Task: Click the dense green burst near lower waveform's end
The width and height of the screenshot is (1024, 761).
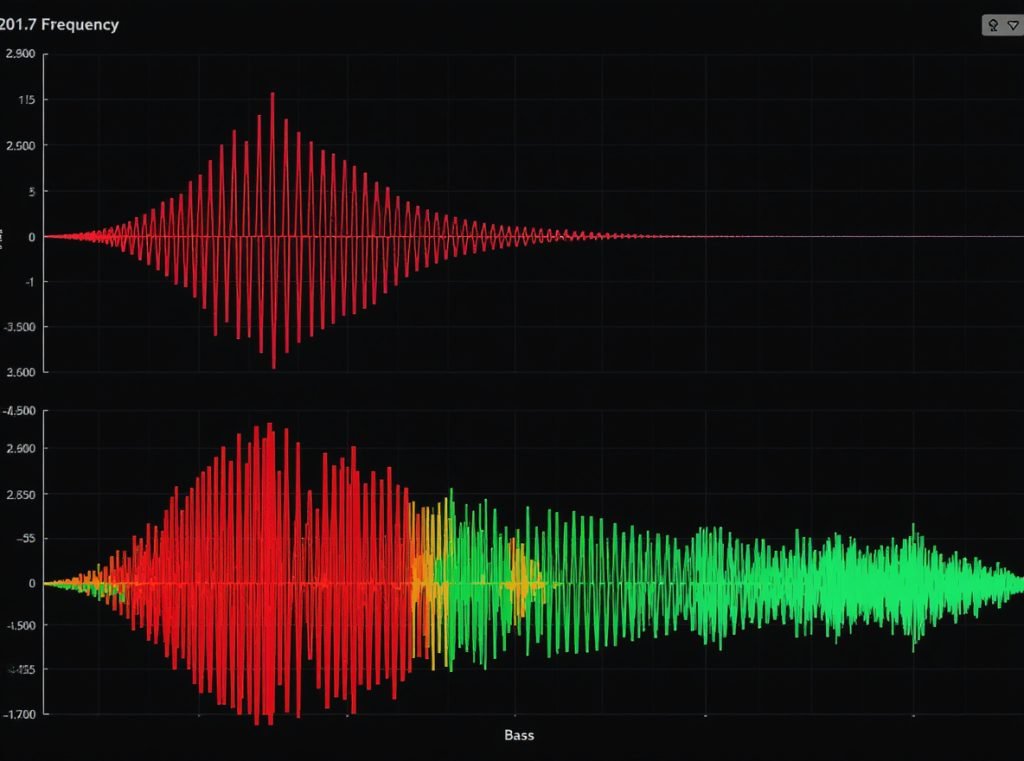Action: coord(914,585)
